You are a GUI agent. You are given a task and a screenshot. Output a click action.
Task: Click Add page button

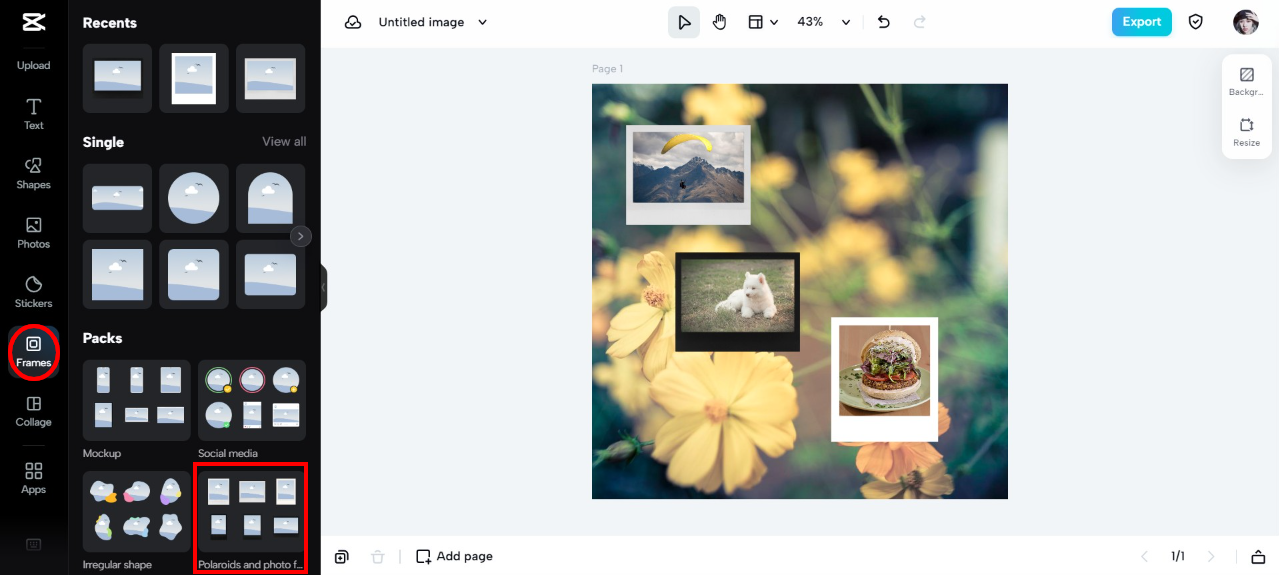pos(454,556)
